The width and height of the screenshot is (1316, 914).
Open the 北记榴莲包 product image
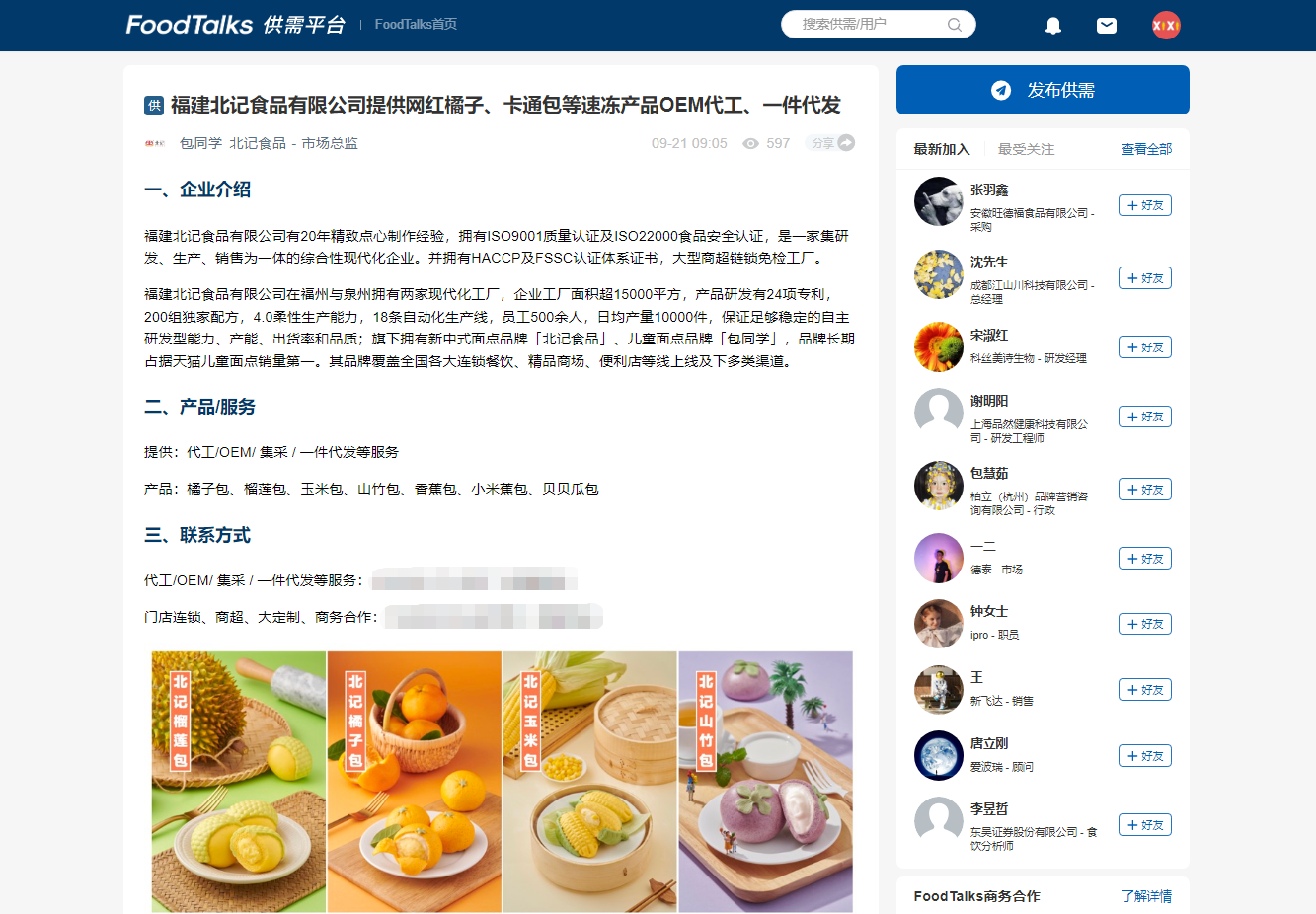pyautogui.click(x=239, y=782)
